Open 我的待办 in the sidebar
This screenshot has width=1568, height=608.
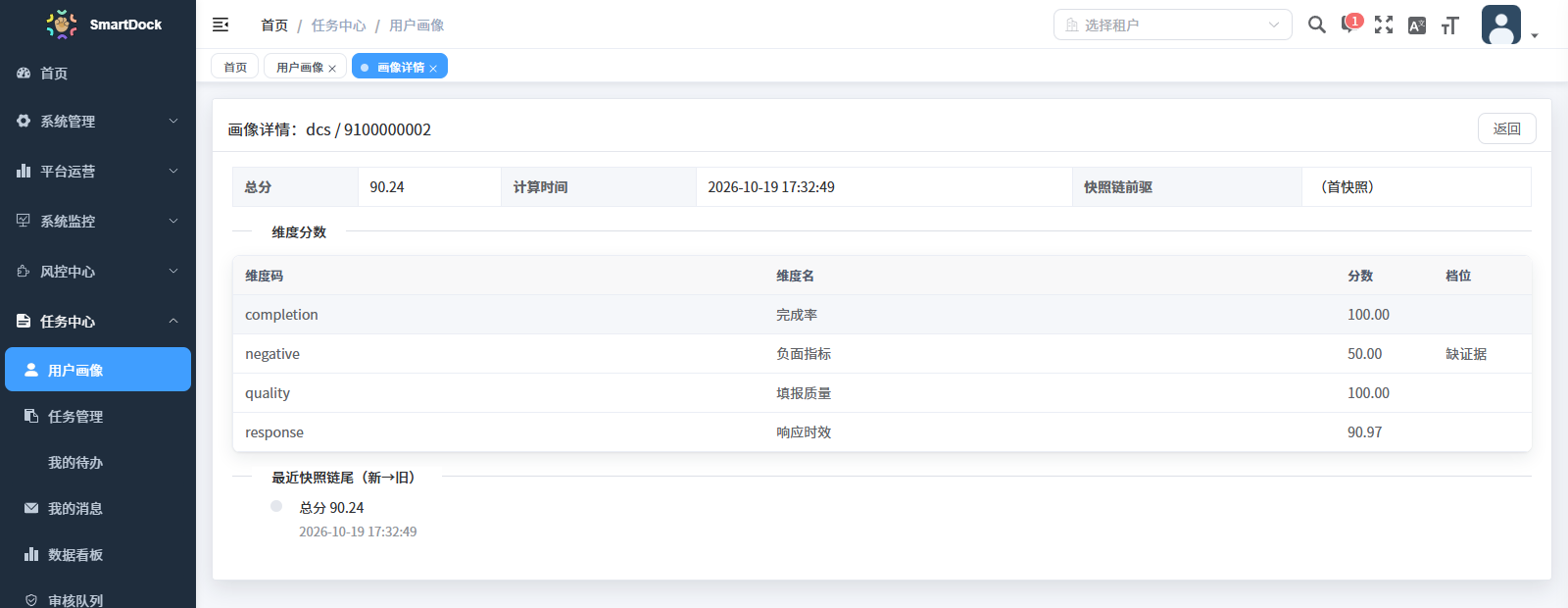(98, 463)
